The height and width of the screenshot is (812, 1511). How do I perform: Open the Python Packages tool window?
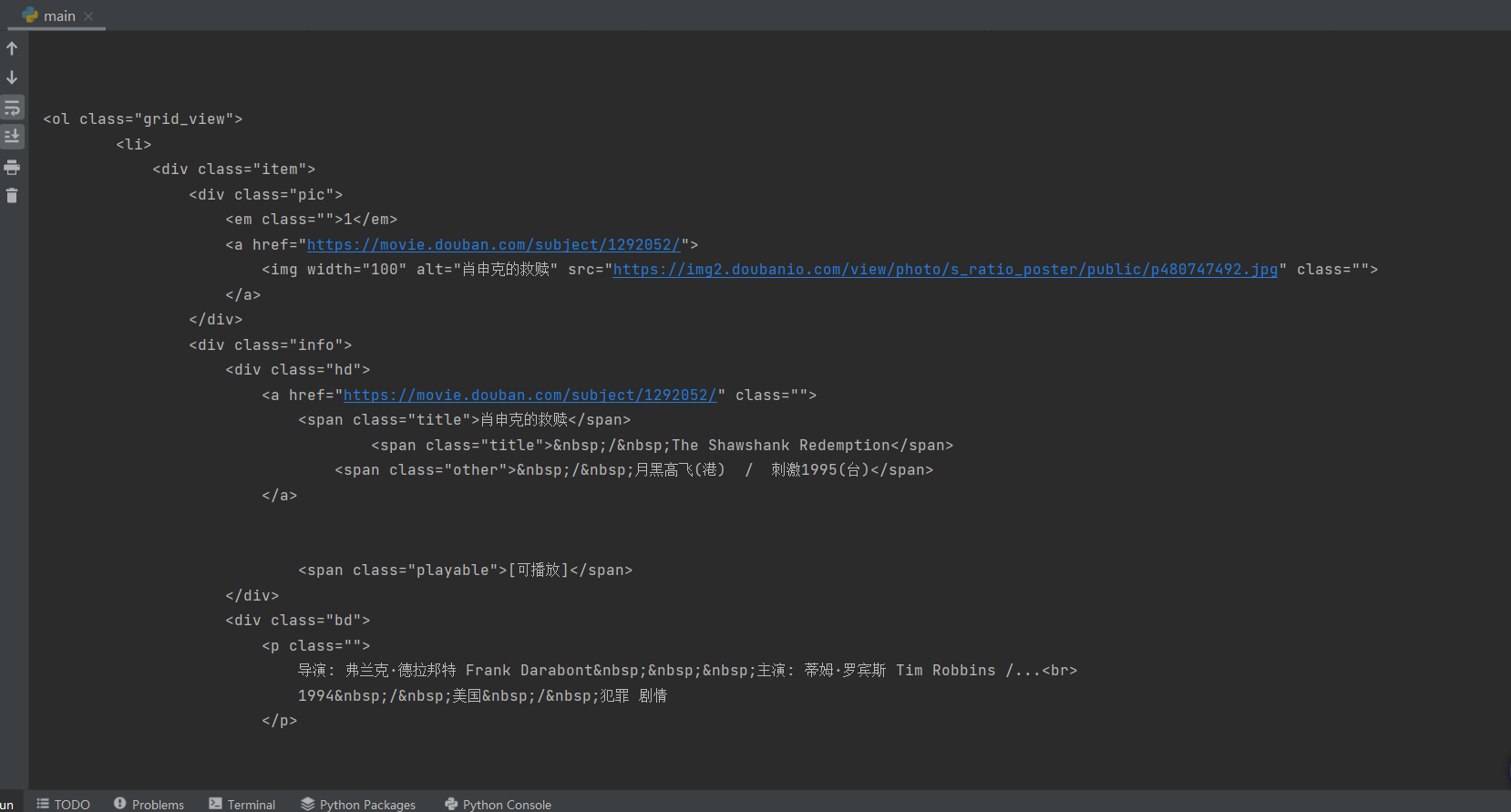[x=358, y=804]
